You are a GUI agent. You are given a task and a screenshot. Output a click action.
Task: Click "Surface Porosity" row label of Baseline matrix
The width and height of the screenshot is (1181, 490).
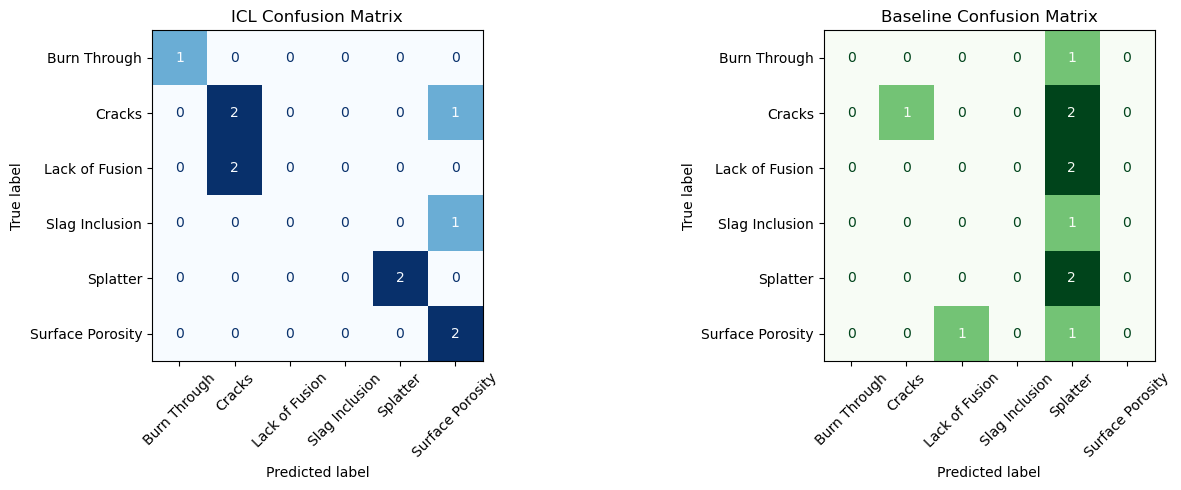758,333
